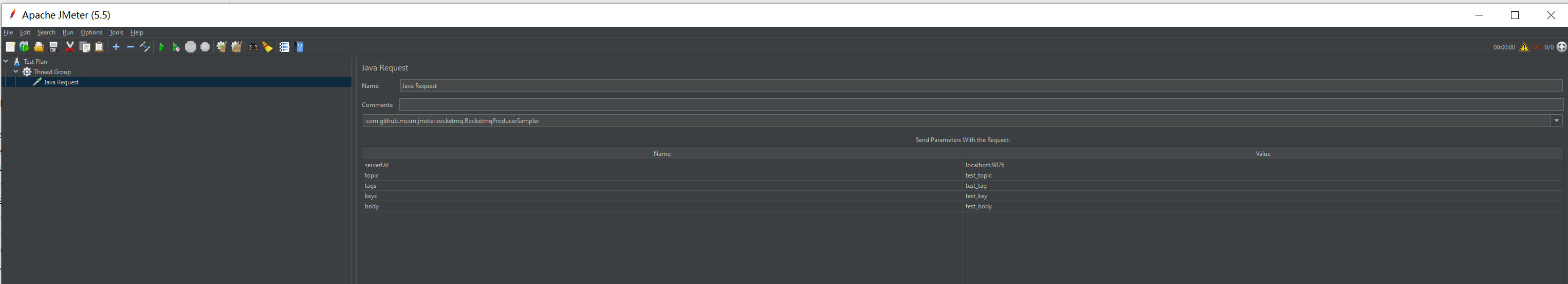Viewport: 1568px width, 284px height.
Task: Select the serverUrl parameter name cell
Action: pos(662,165)
